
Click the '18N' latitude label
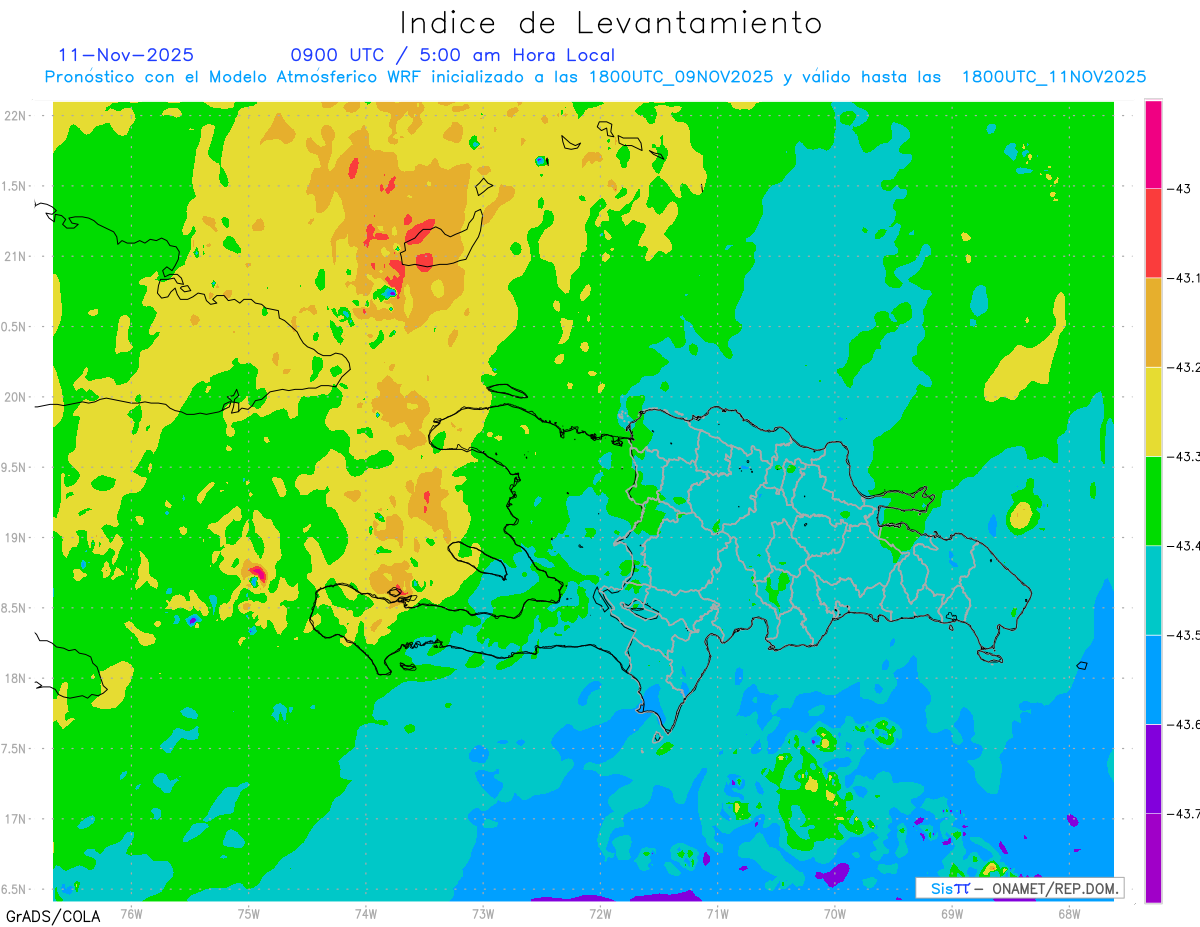tap(16, 678)
